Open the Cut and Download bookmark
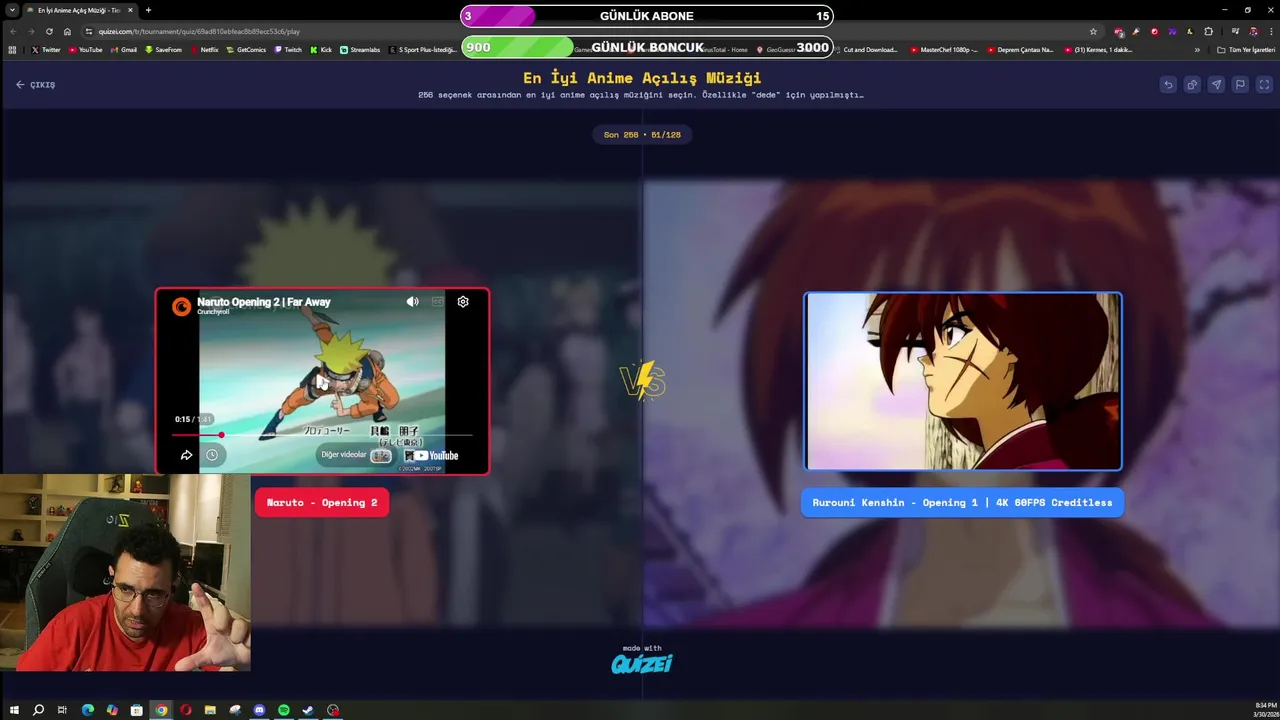 pos(865,50)
